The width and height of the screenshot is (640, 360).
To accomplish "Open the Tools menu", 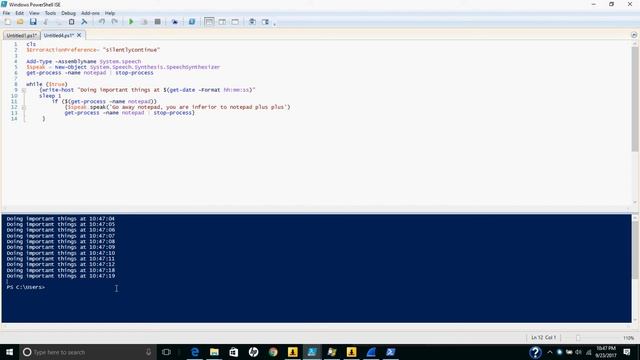I will tap(50, 13).
